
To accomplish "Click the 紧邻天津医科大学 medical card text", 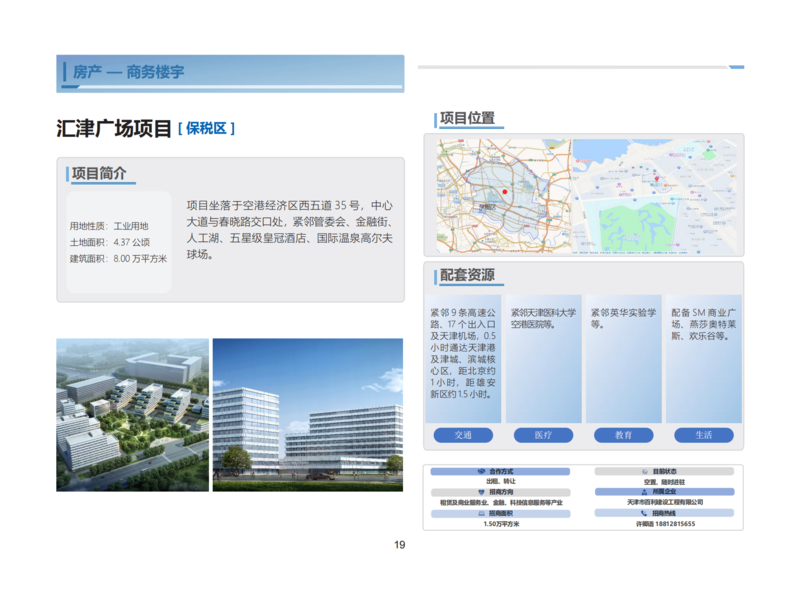I will click(x=543, y=318).
